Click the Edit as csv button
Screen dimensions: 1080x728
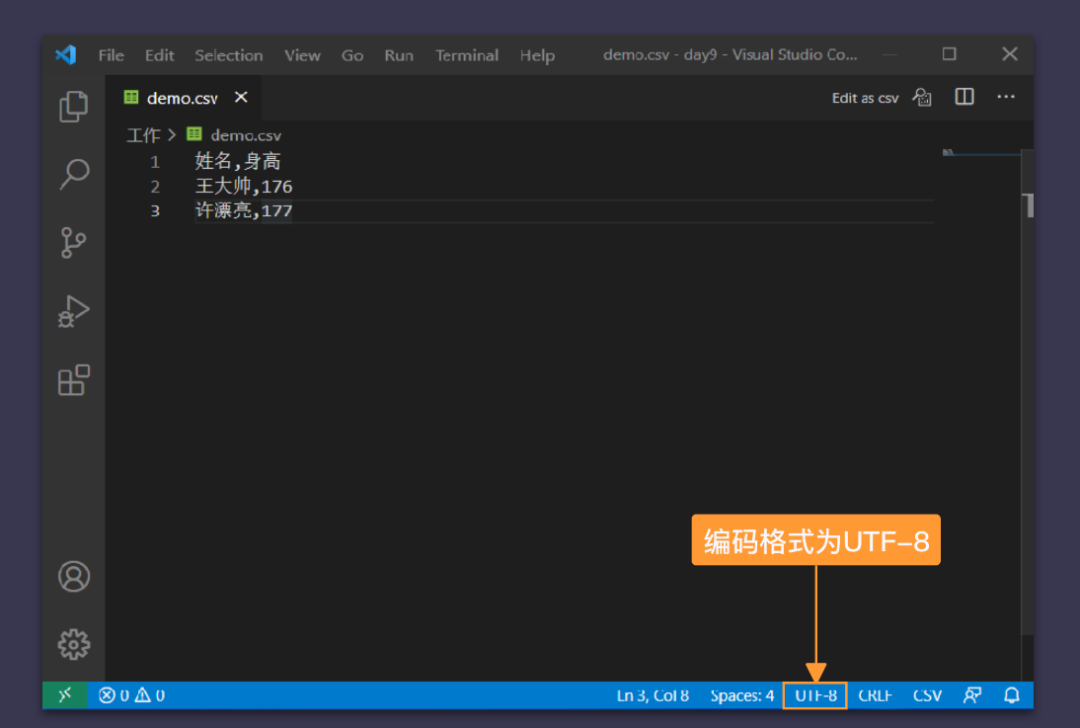[x=864, y=97]
